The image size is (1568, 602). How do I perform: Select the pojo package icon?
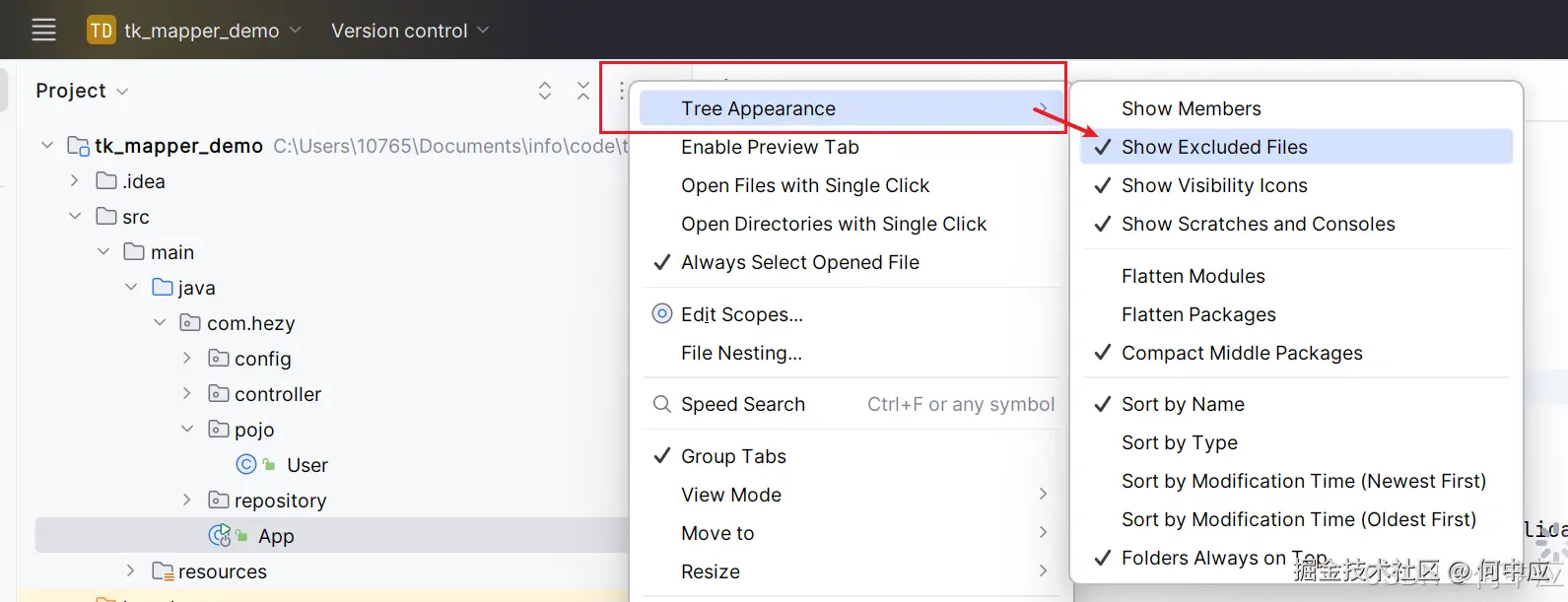tap(219, 430)
